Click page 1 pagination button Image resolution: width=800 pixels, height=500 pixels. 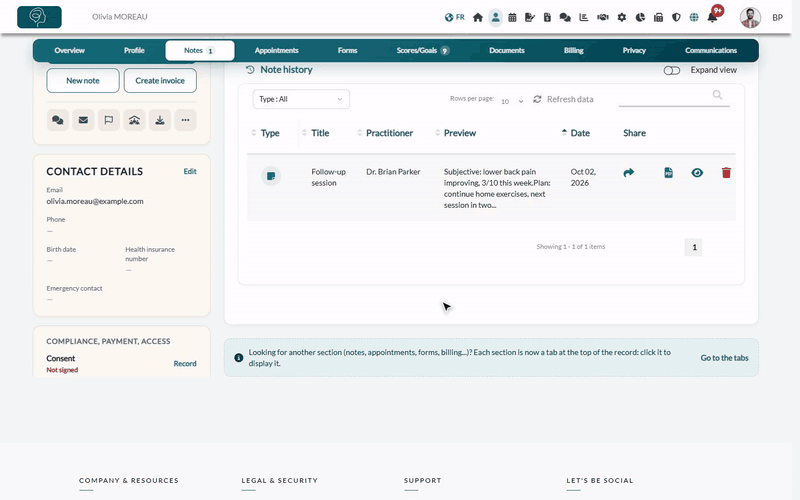tap(694, 247)
